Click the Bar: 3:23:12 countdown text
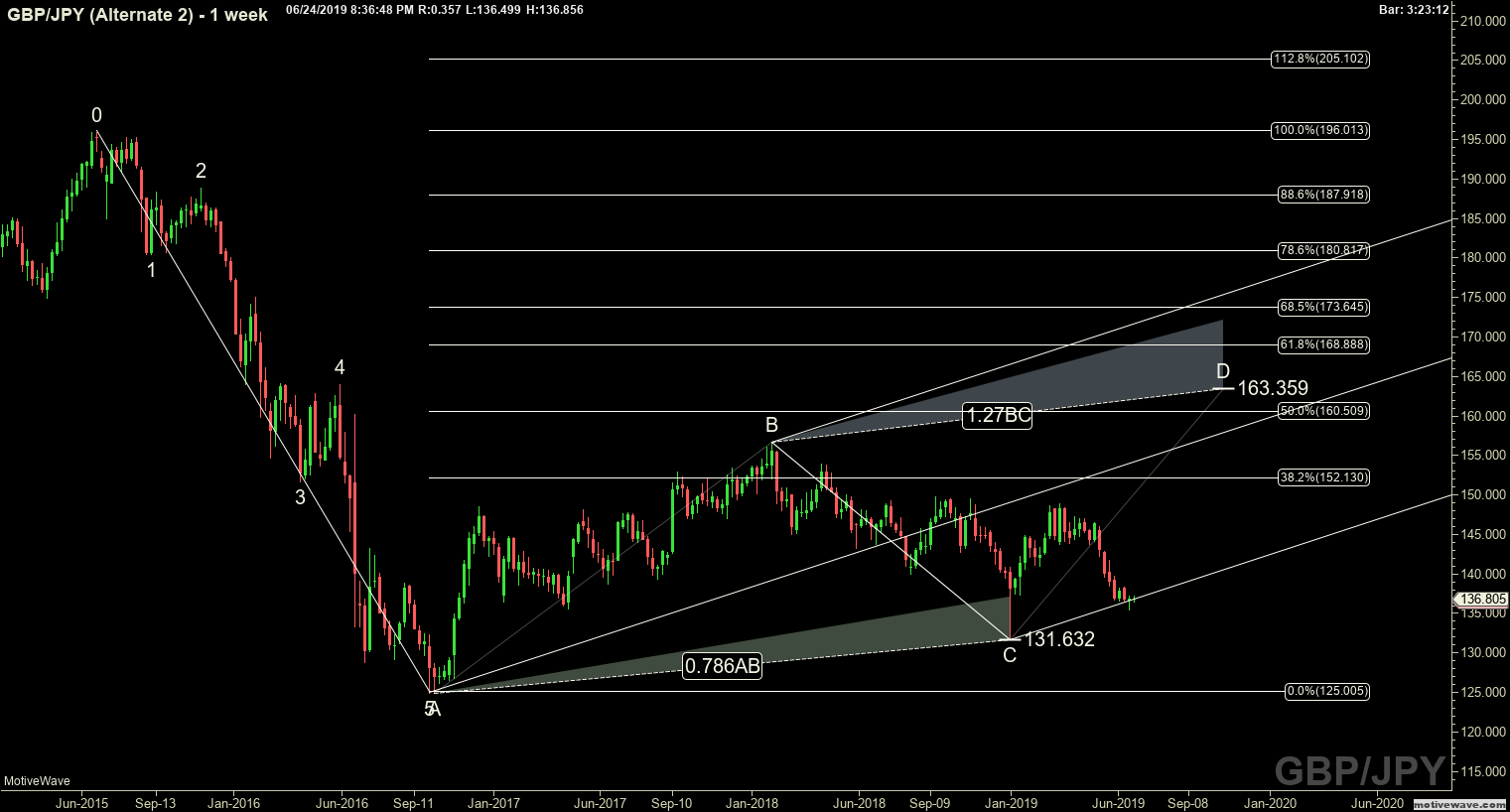The height and width of the screenshot is (812, 1510). tap(1415, 9)
